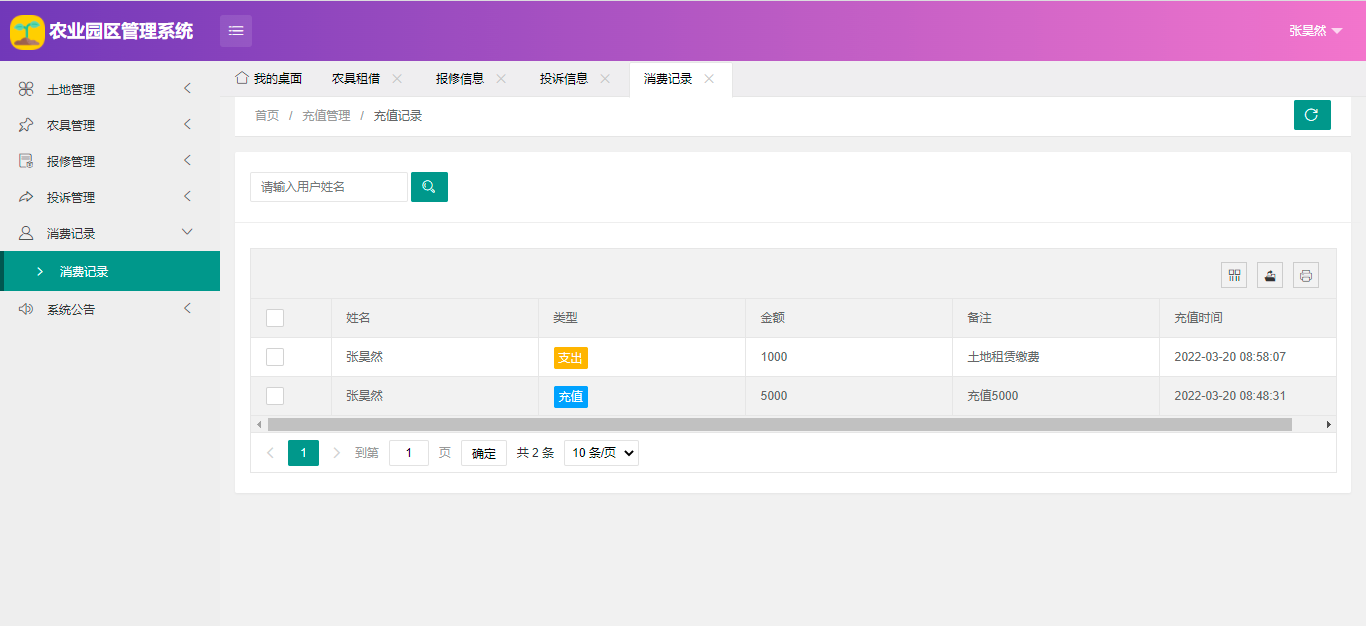
Task: Close the 报修信息 tab
Action: click(x=501, y=79)
